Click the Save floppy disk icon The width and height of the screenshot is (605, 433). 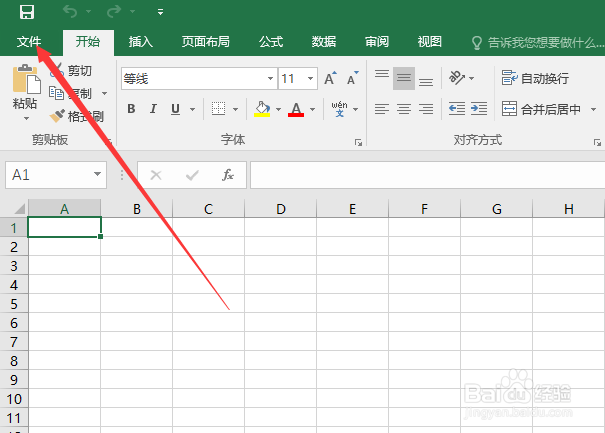[x=27, y=12]
